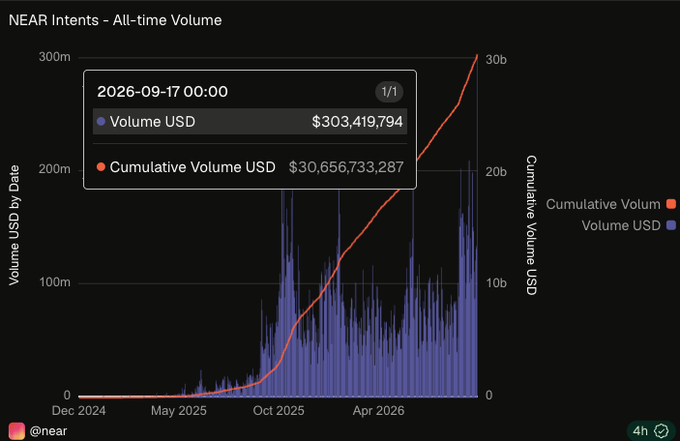
Task: Click the 10b right axis tick
Action: [x=496, y=283]
